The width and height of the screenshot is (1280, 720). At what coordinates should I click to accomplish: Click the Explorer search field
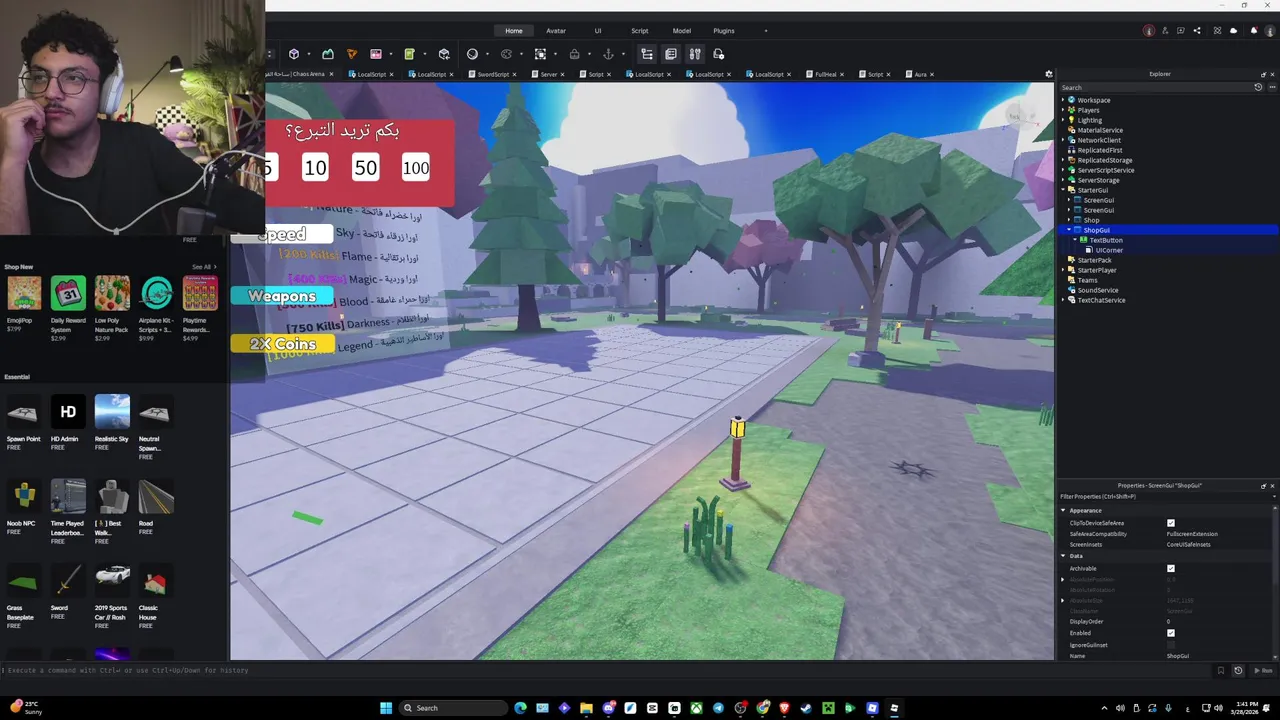pos(1155,87)
